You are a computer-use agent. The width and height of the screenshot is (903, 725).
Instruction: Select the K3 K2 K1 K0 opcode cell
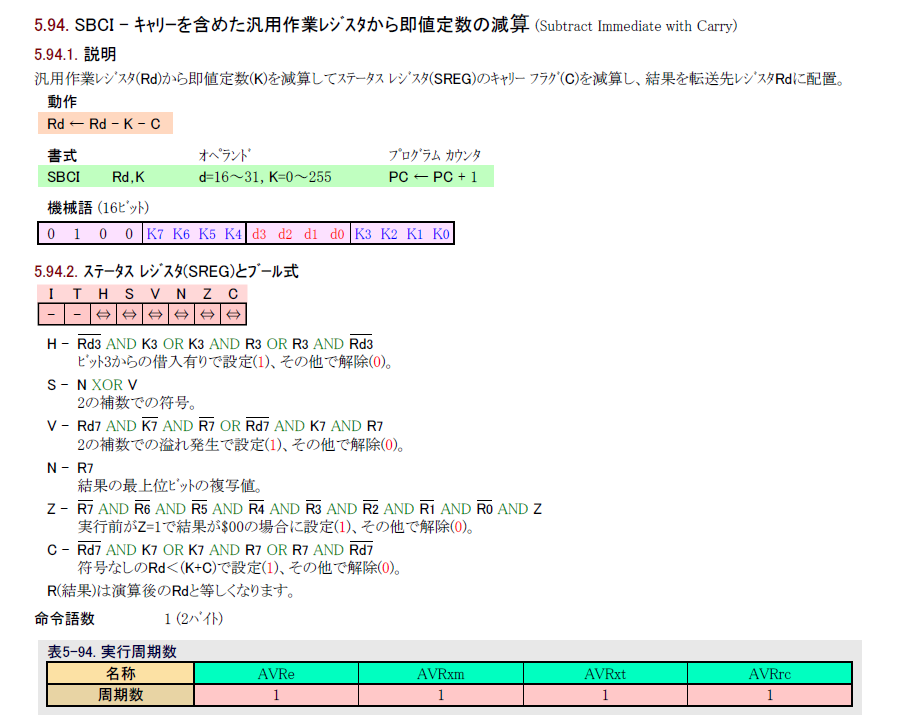(x=403, y=234)
